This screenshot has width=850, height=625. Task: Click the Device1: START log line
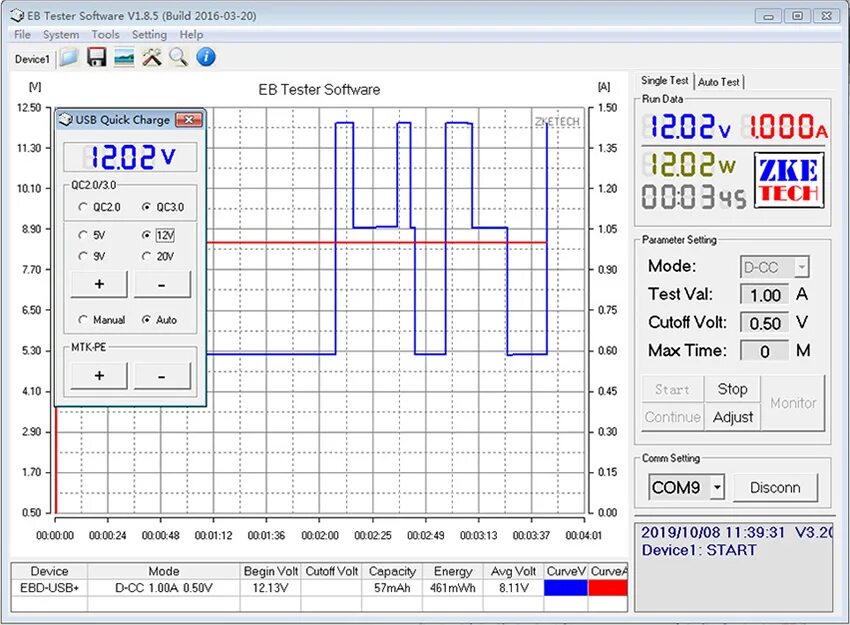tap(699, 550)
